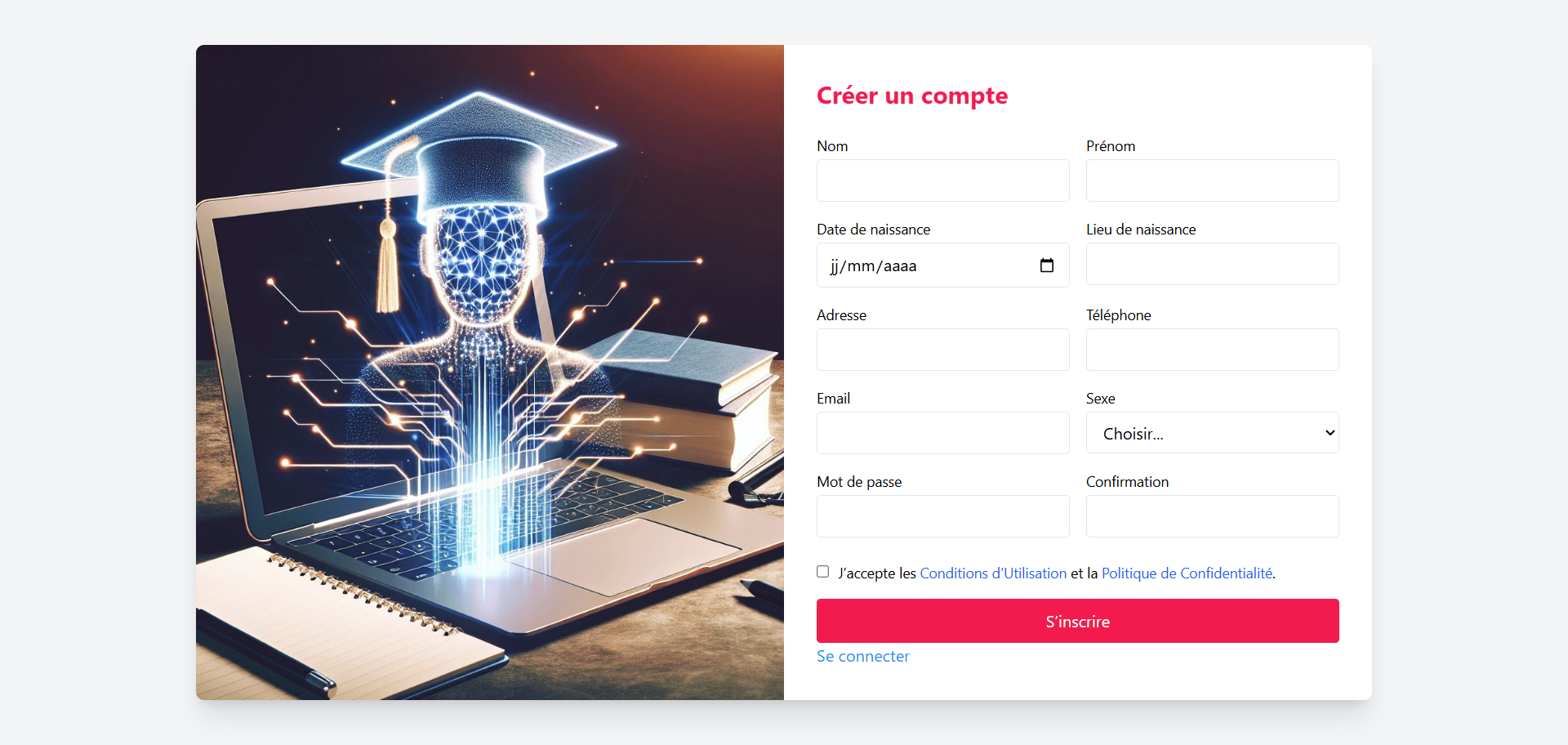Image resolution: width=1568 pixels, height=745 pixels.
Task: Expand the Sexe dropdown
Action: pos(1212,433)
